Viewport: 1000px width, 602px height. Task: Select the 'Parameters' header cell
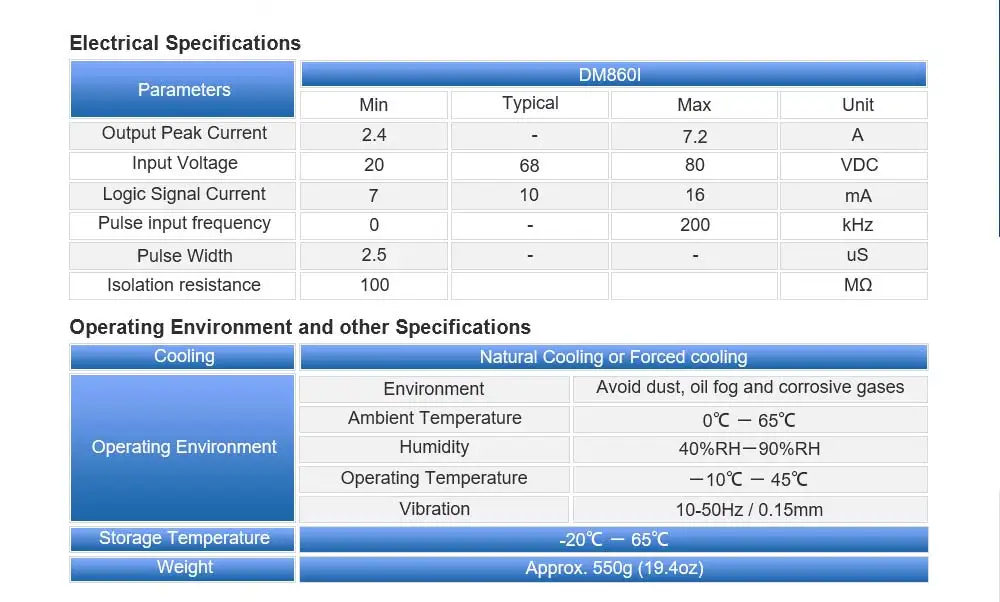(182, 89)
